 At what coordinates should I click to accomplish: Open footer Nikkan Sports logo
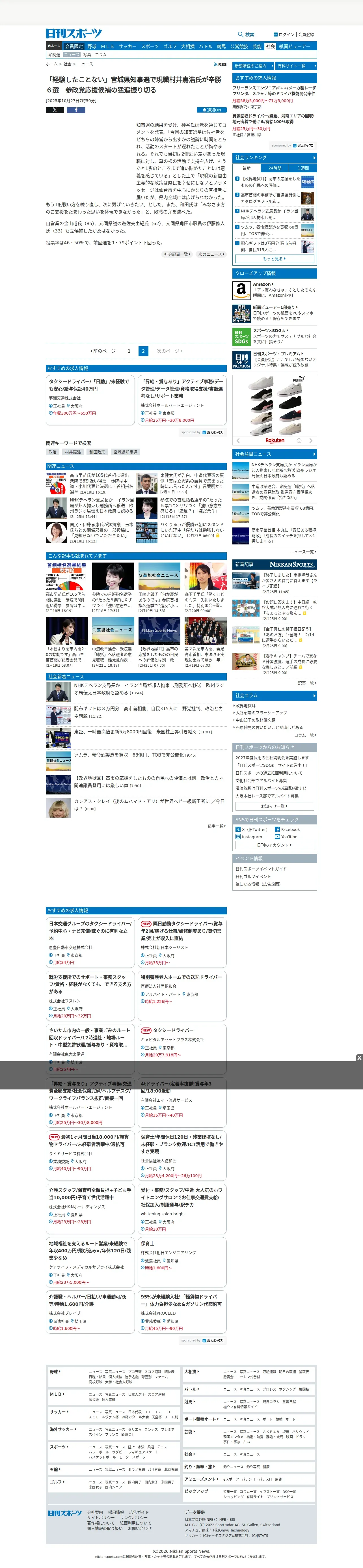64,1513
